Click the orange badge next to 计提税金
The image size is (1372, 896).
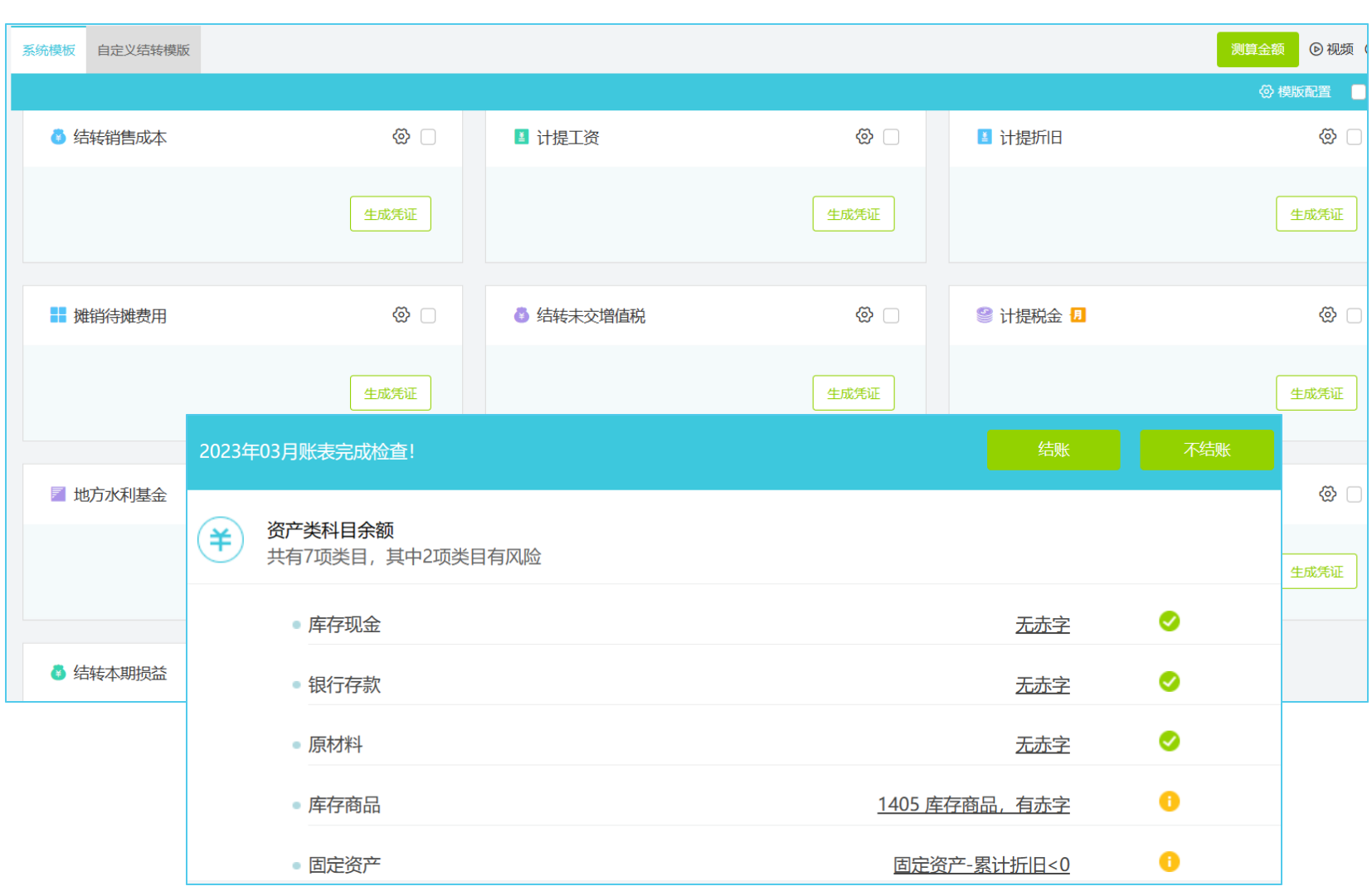[x=1078, y=315]
